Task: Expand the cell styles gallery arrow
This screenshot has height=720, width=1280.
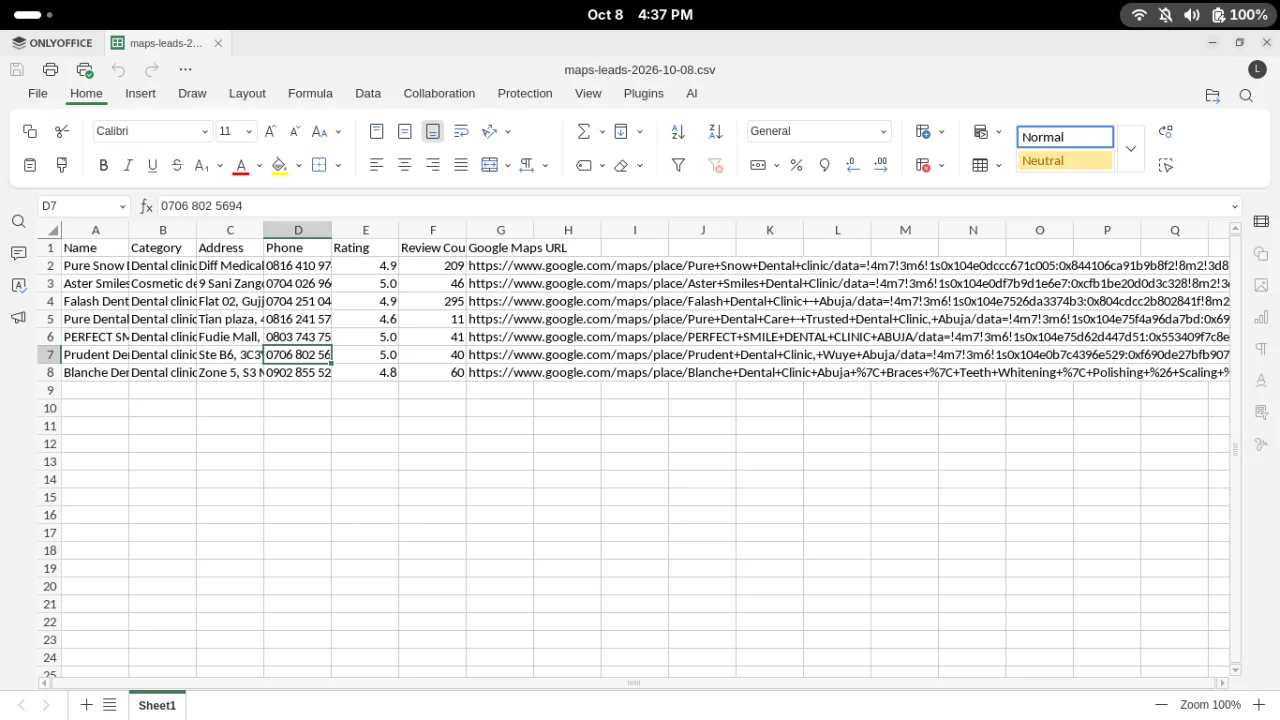Action: coord(1130,149)
